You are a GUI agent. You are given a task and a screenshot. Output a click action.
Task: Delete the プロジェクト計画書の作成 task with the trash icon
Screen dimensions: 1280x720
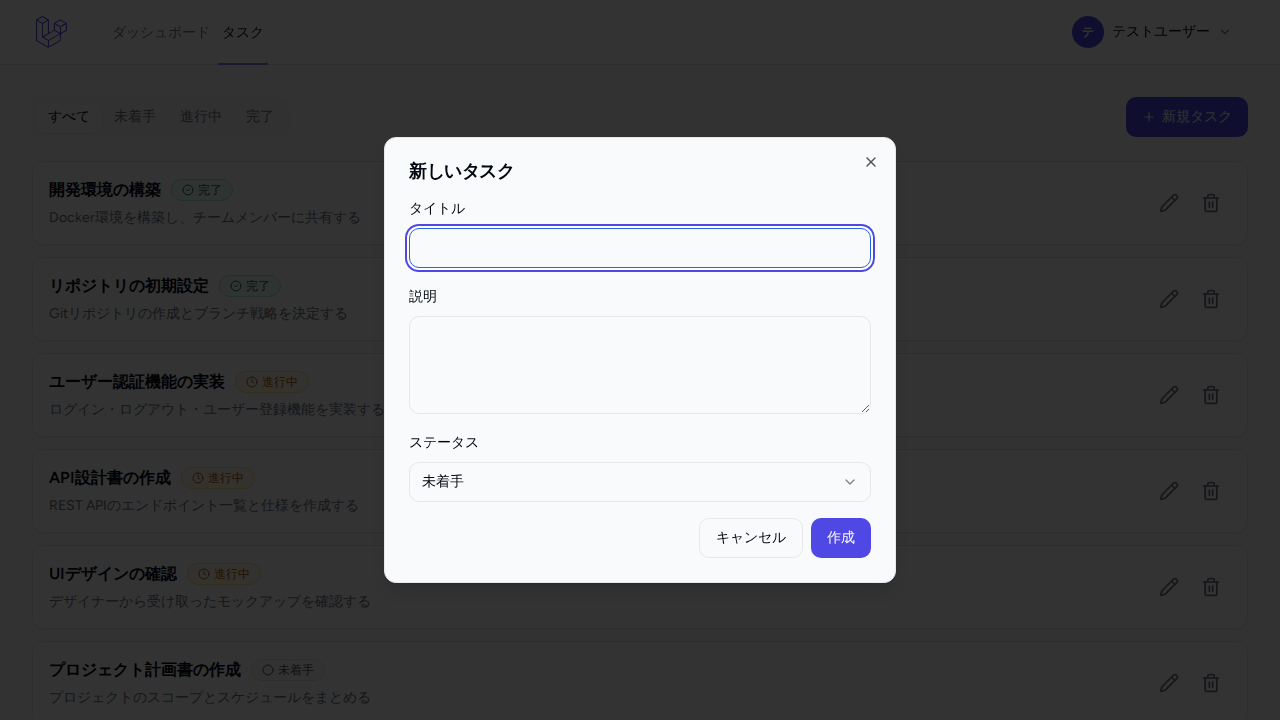pos(1211,683)
